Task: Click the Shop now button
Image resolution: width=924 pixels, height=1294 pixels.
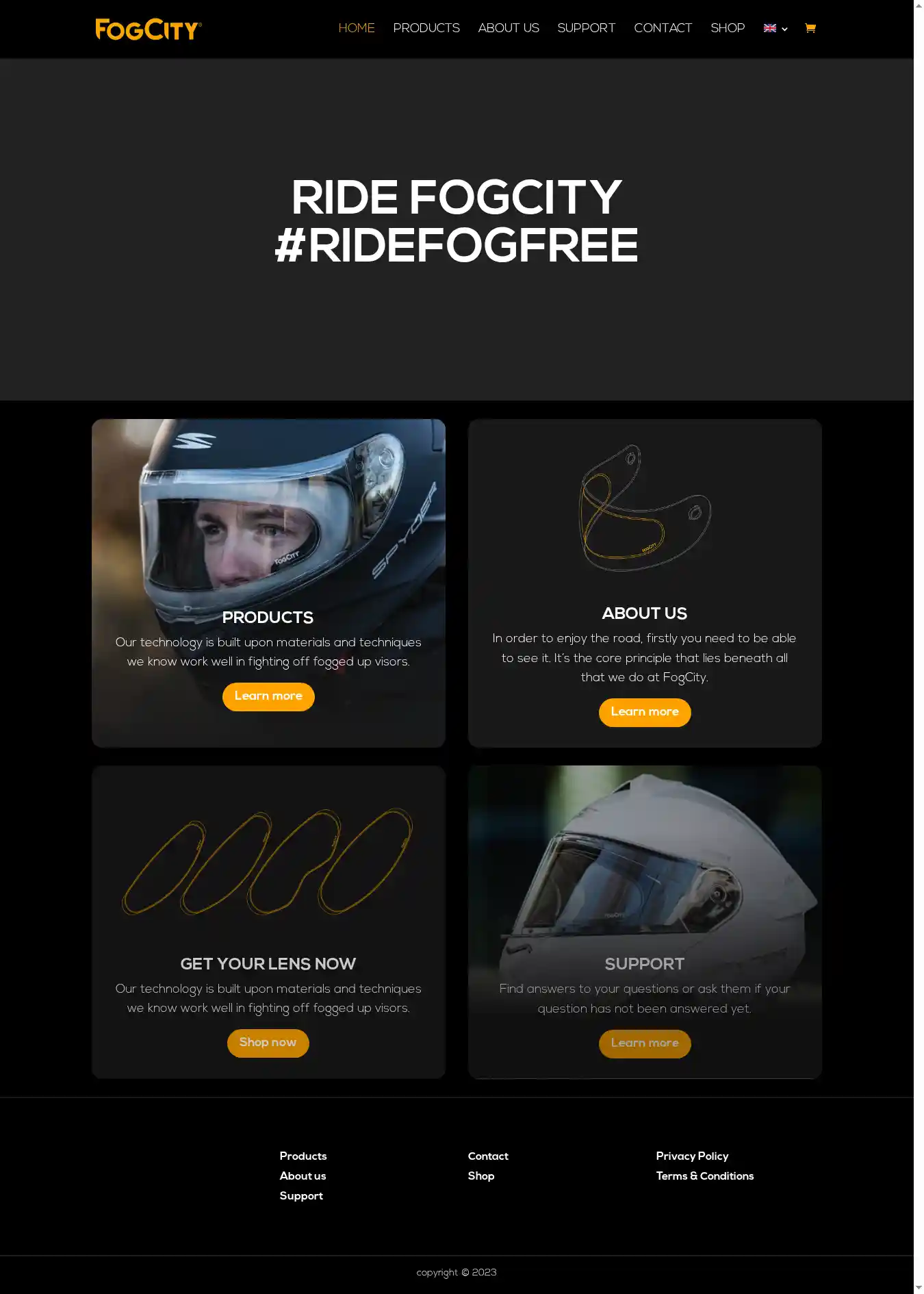Action: click(x=268, y=1043)
